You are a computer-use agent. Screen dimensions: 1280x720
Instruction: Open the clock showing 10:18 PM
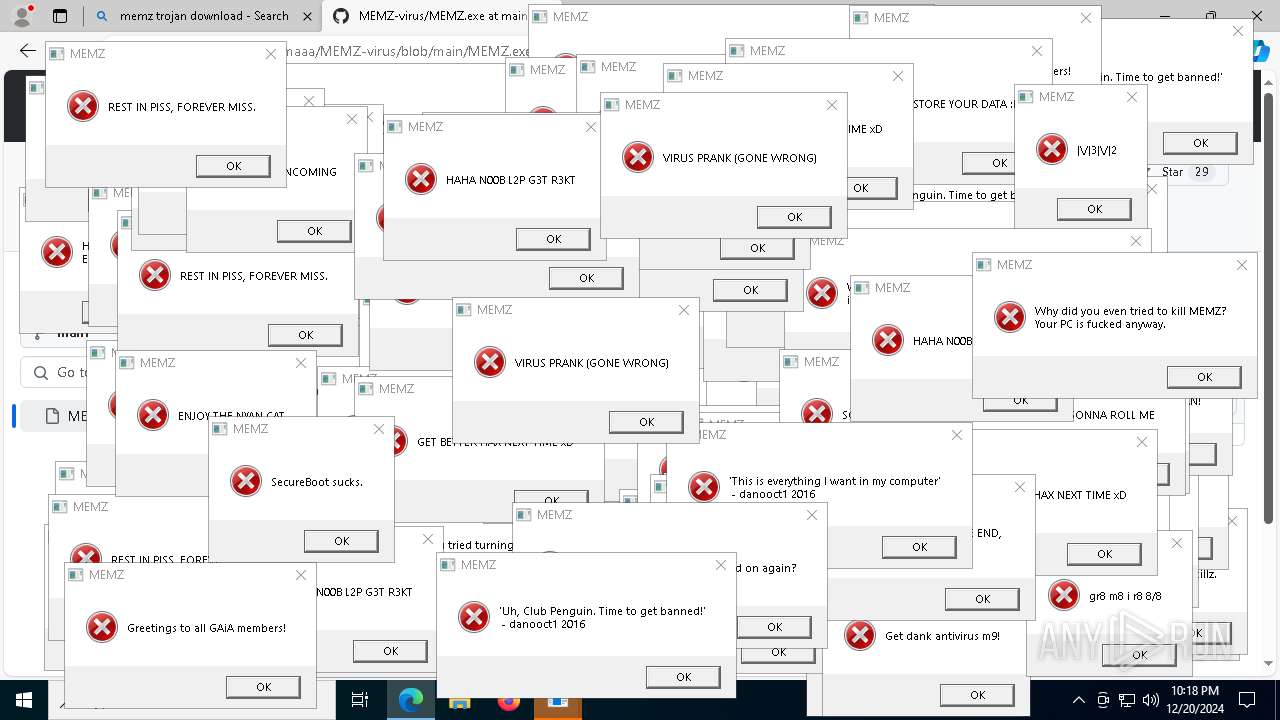[1194, 700]
